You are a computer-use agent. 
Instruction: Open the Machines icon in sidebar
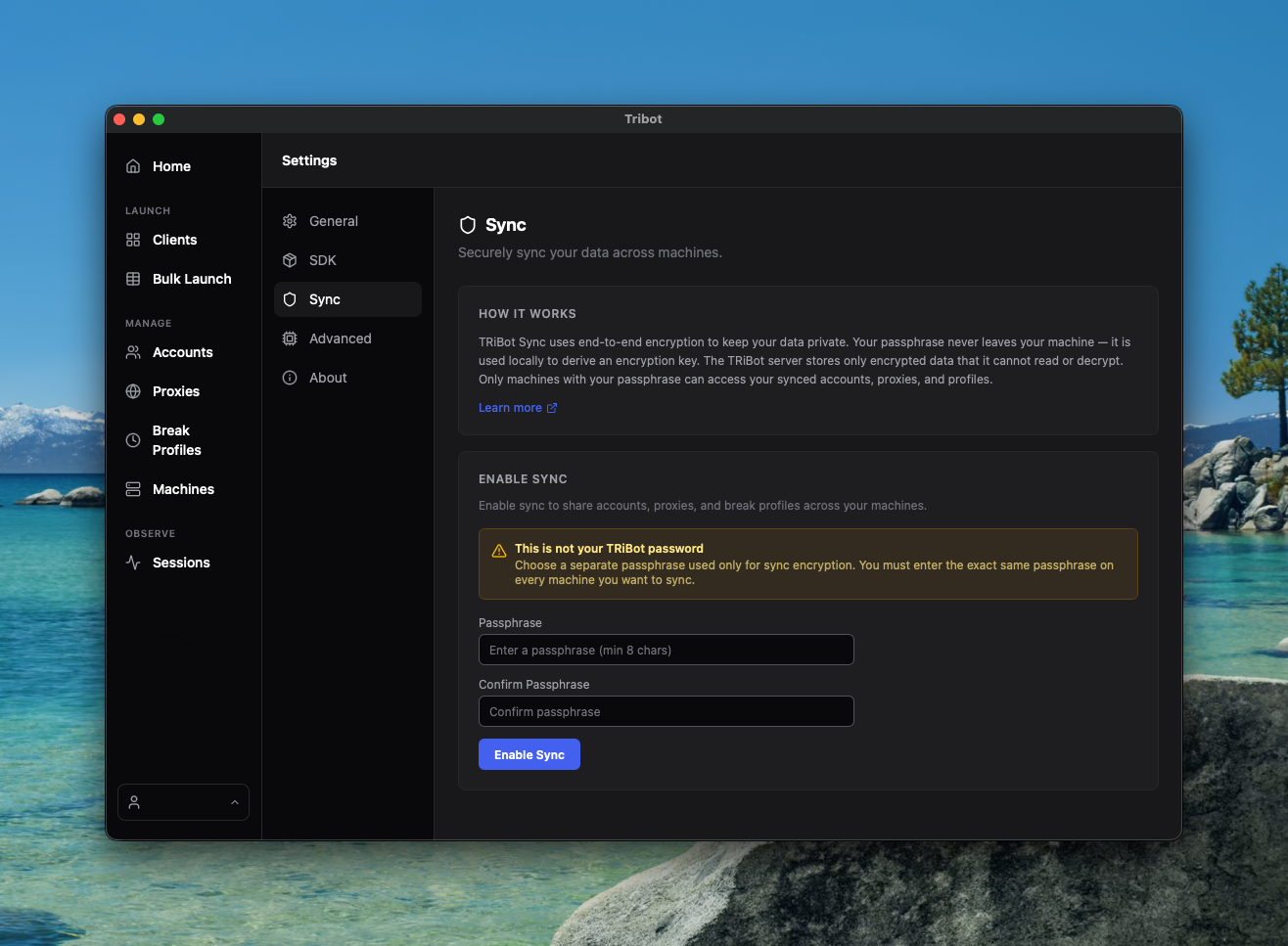click(133, 489)
